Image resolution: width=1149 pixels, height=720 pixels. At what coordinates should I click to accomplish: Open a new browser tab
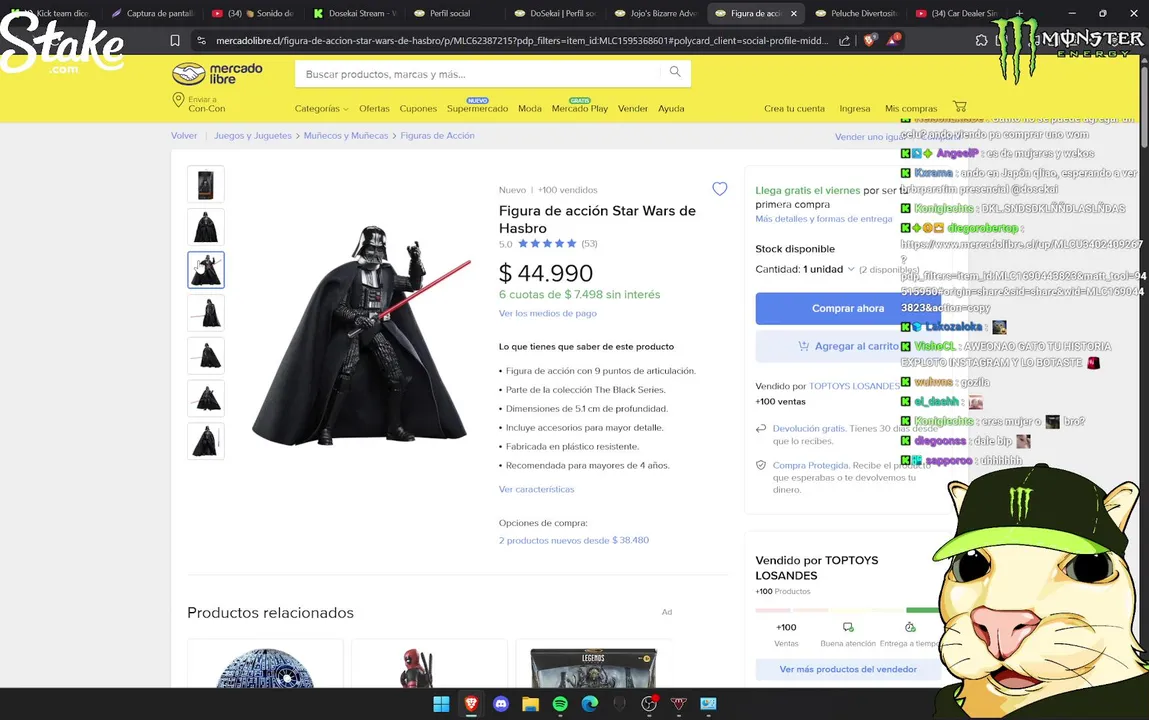click(1019, 13)
